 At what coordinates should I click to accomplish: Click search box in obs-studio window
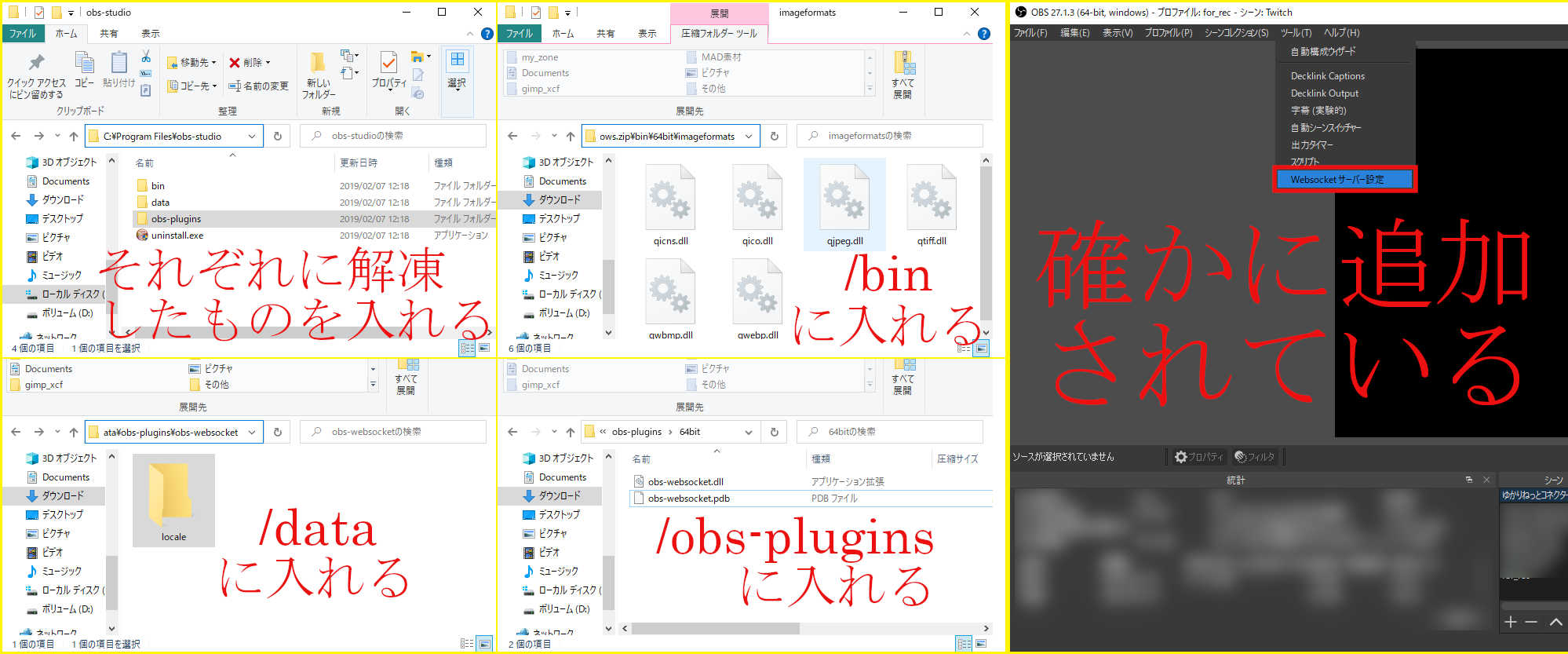pyautogui.click(x=393, y=136)
